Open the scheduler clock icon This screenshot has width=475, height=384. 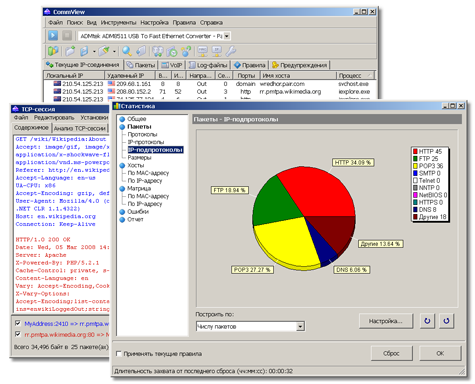[x=172, y=51]
